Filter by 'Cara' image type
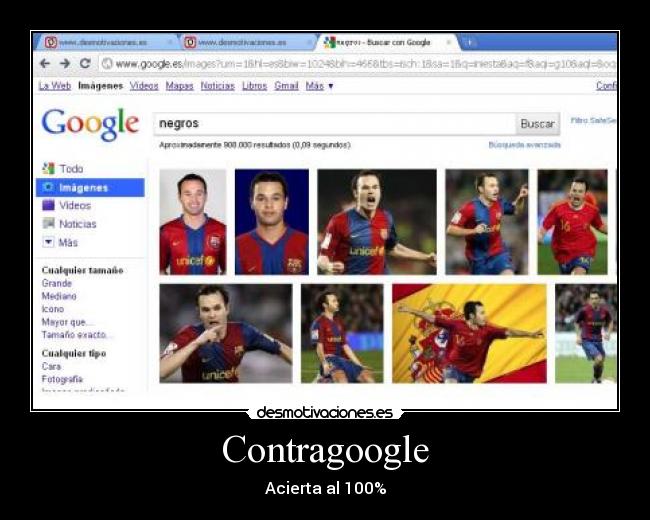Viewport: 650px width, 520px height. click(x=51, y=367)
